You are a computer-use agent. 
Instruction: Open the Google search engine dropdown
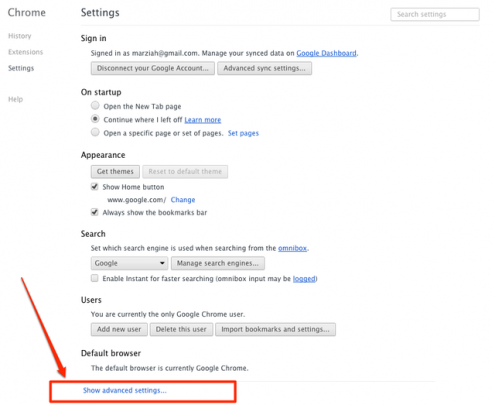[x=129, y=263]
